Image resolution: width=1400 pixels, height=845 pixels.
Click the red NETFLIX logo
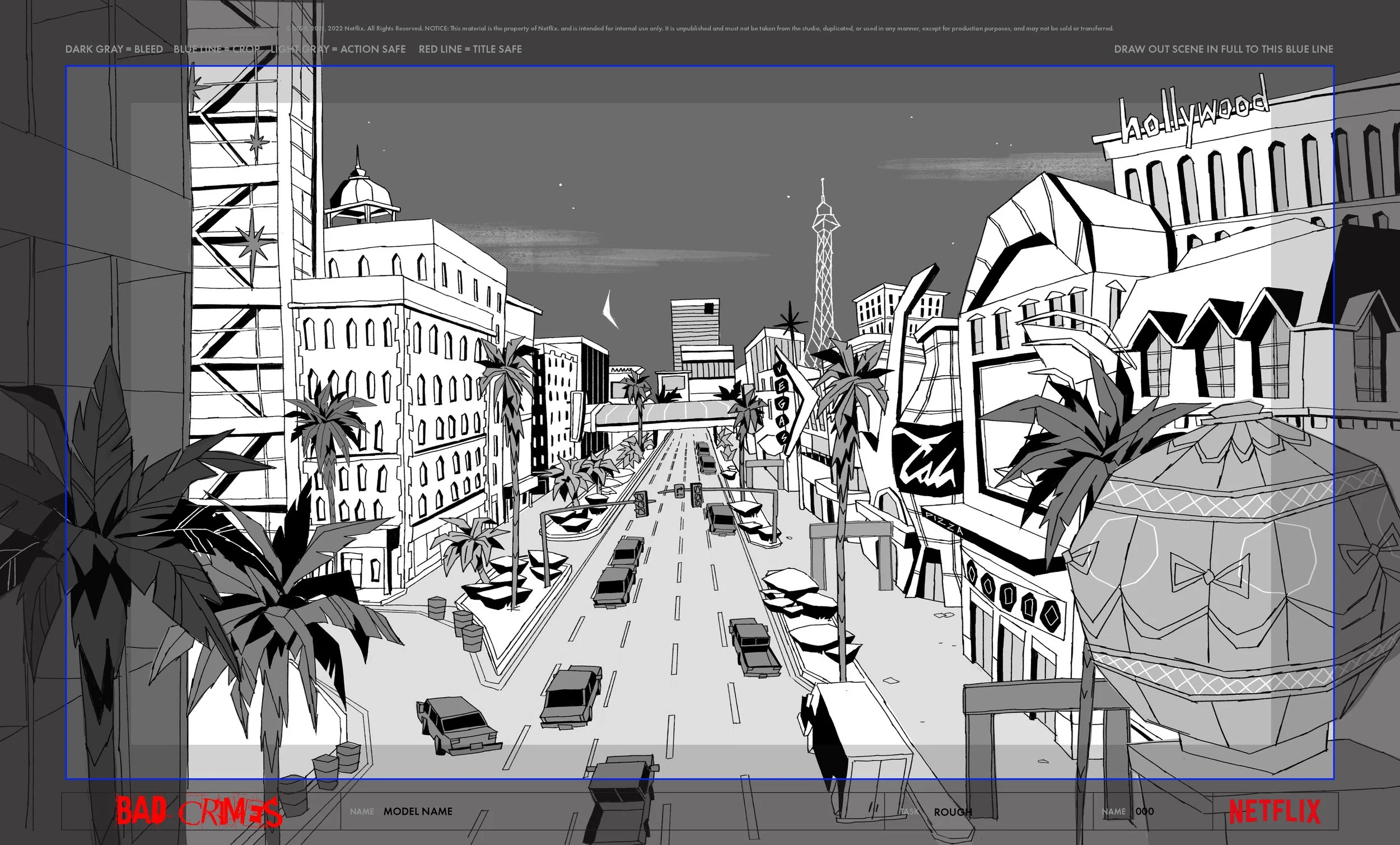1275,811
